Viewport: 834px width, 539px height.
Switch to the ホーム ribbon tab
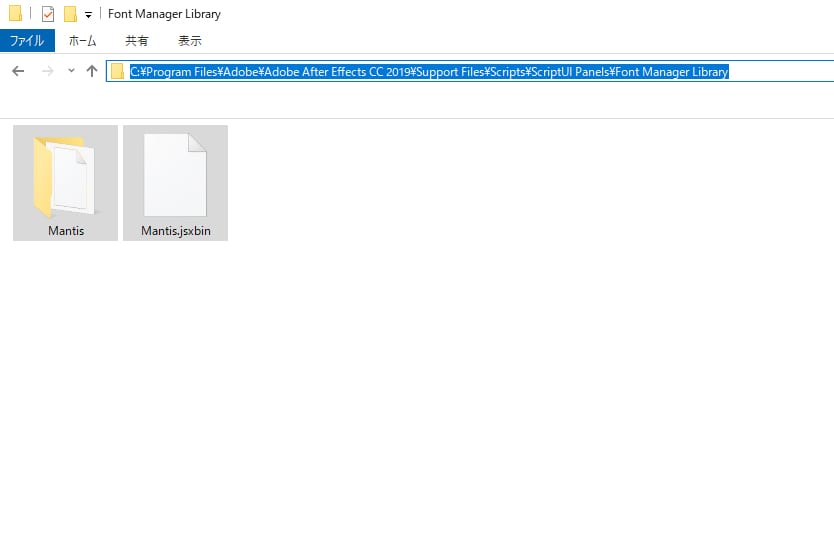[82, 41]
